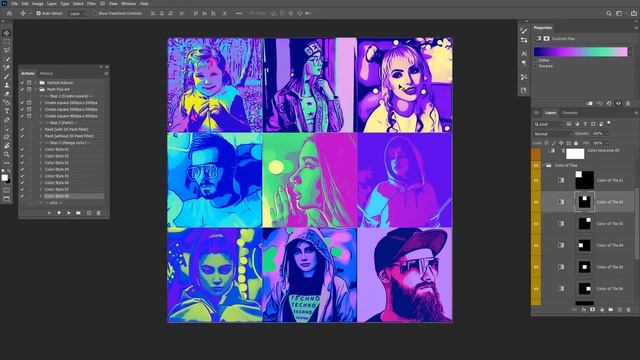Open the Brush Settings icon in side dock
The width and height of the screenshot is (640, 360).
[x=524, y=31]
